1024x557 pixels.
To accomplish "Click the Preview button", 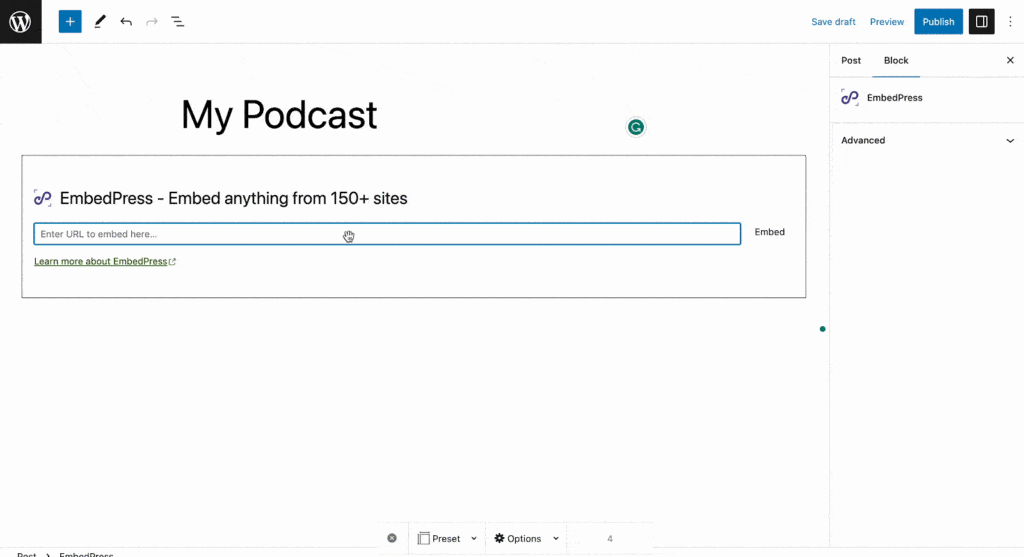I will click(886, 22).
